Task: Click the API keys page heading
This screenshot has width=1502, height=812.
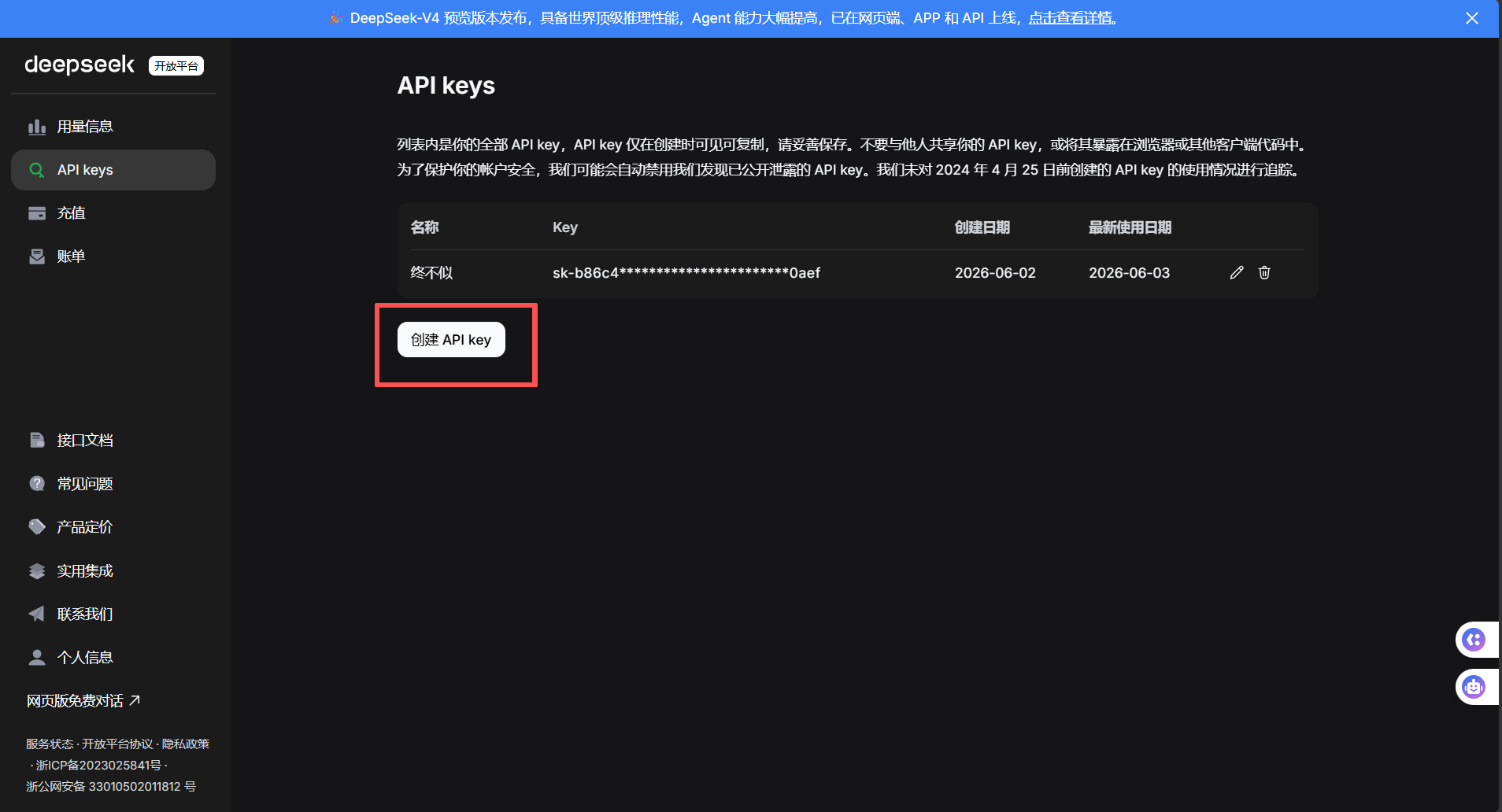Action: (446, 85)
